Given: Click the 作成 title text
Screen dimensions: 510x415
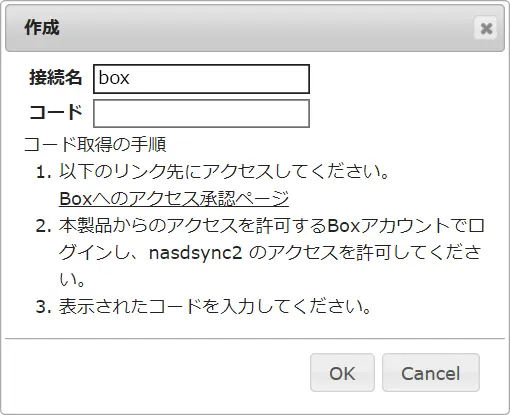Looking at the screenshot, I should tap(42, 27).
